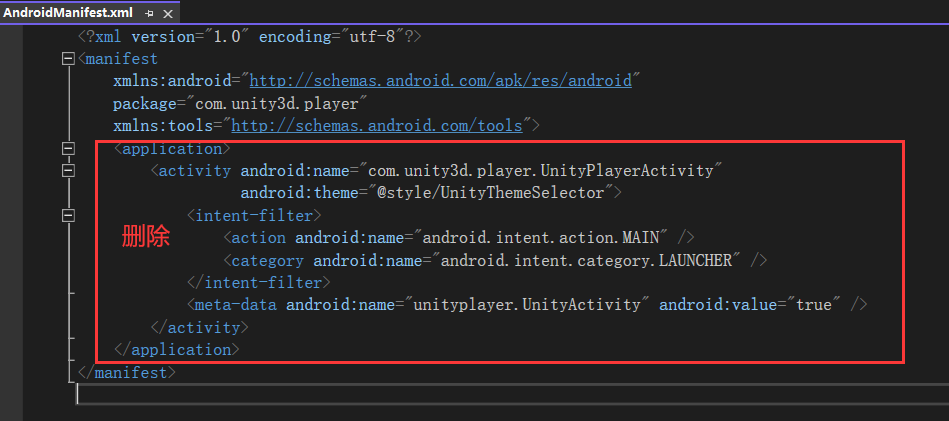
Task: Collapse the manifest element
Action: [68, 59]
